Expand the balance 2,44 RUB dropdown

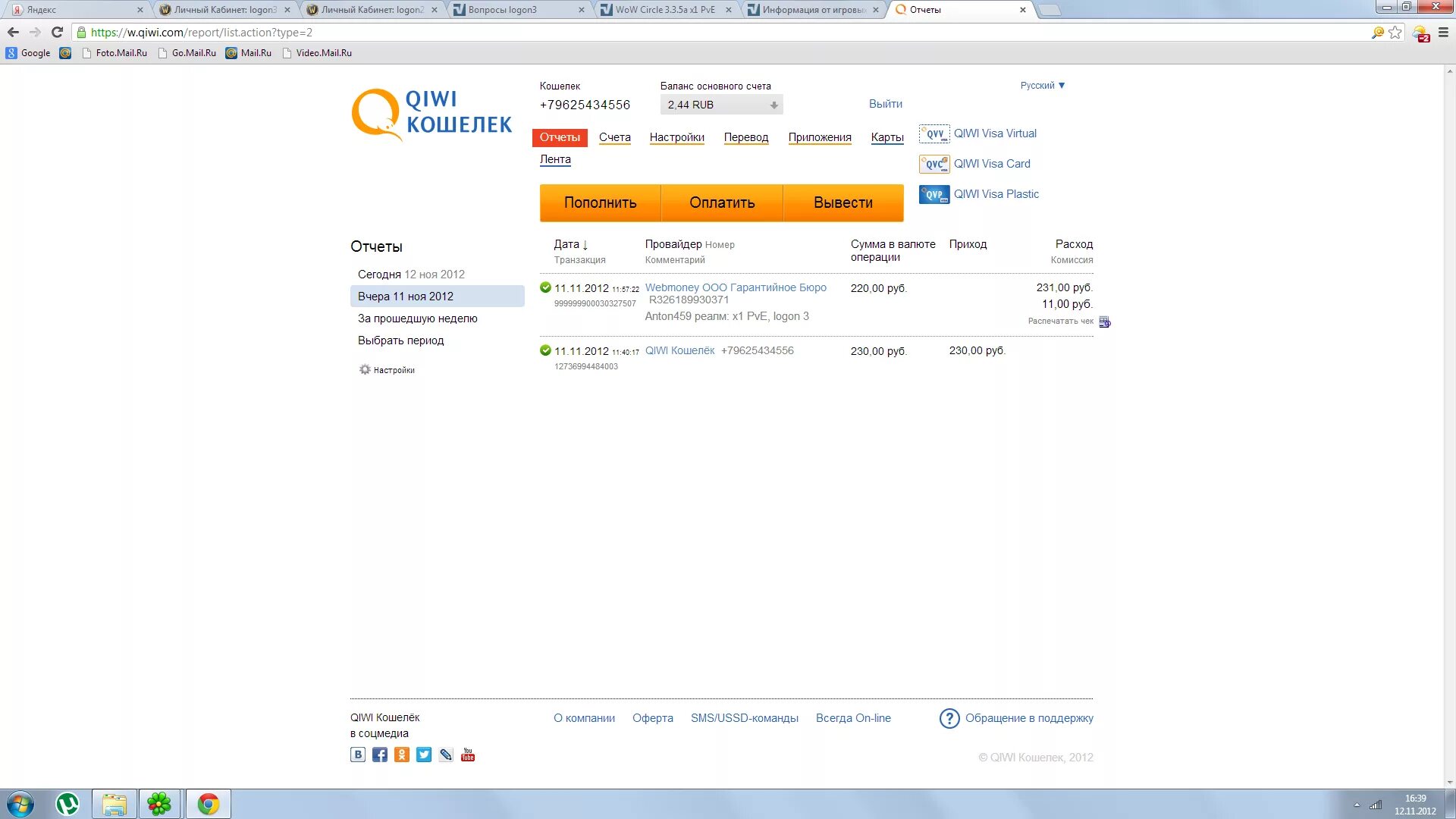coord(721,105)
